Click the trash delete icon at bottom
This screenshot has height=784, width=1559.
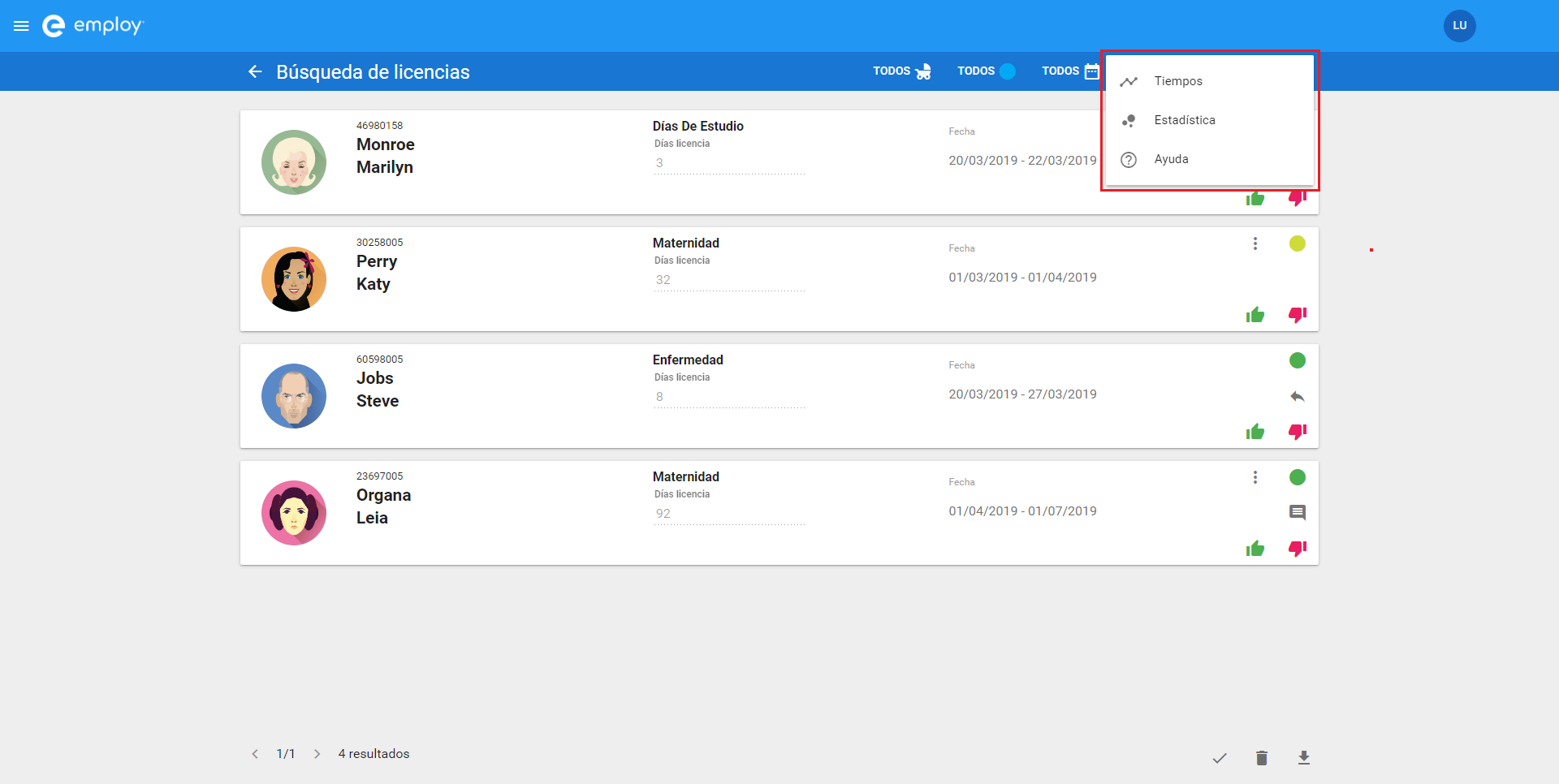pos(1262,758)
